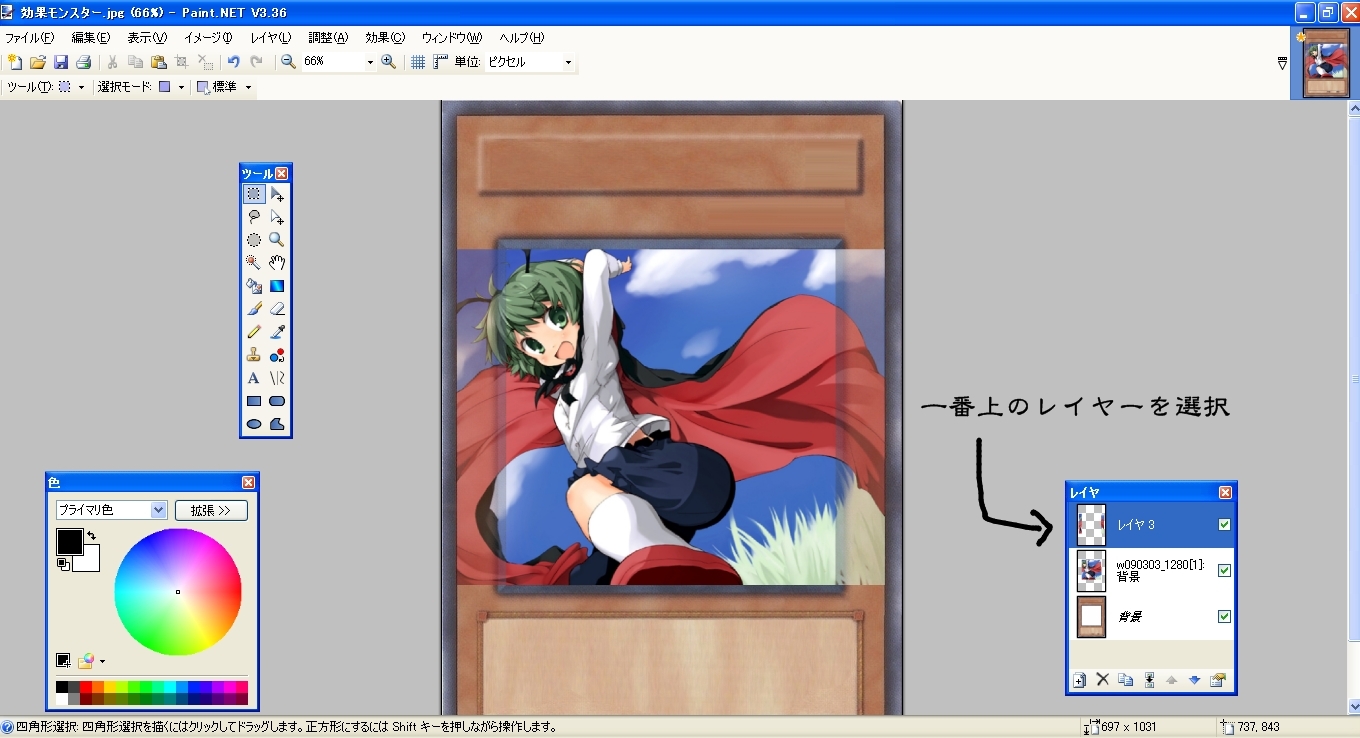Choose the Rounded Rectangle tool

pos(277,401)
